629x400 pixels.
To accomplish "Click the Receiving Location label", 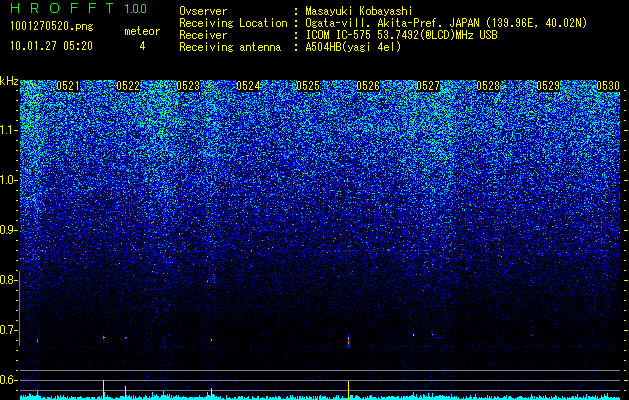I will pos(233,23).
